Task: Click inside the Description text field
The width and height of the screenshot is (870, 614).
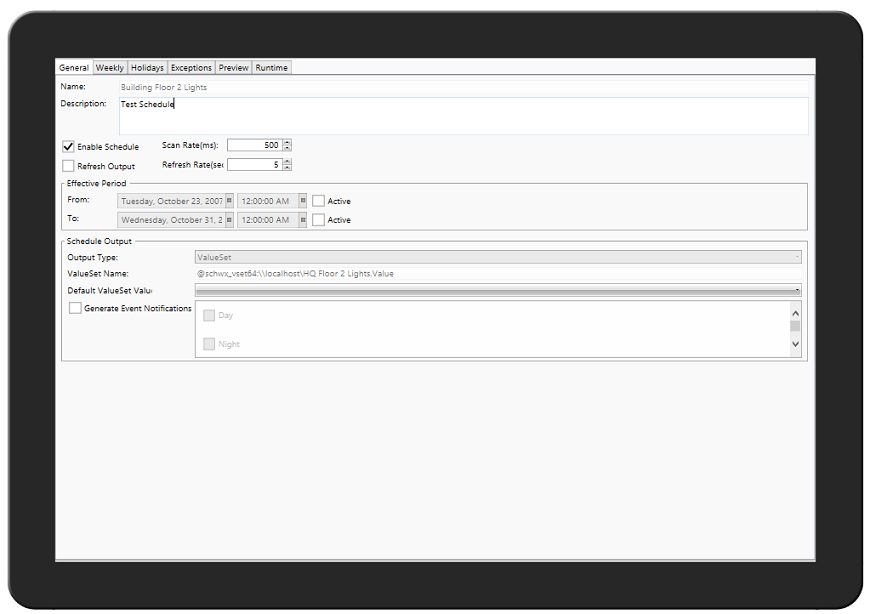Action: tap(460, 116)
